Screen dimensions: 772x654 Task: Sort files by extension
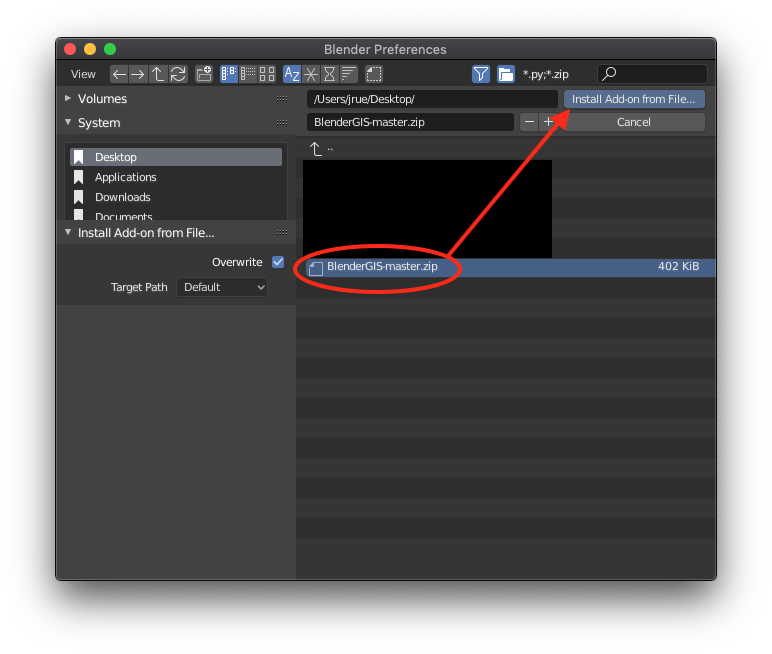point(311,74)
